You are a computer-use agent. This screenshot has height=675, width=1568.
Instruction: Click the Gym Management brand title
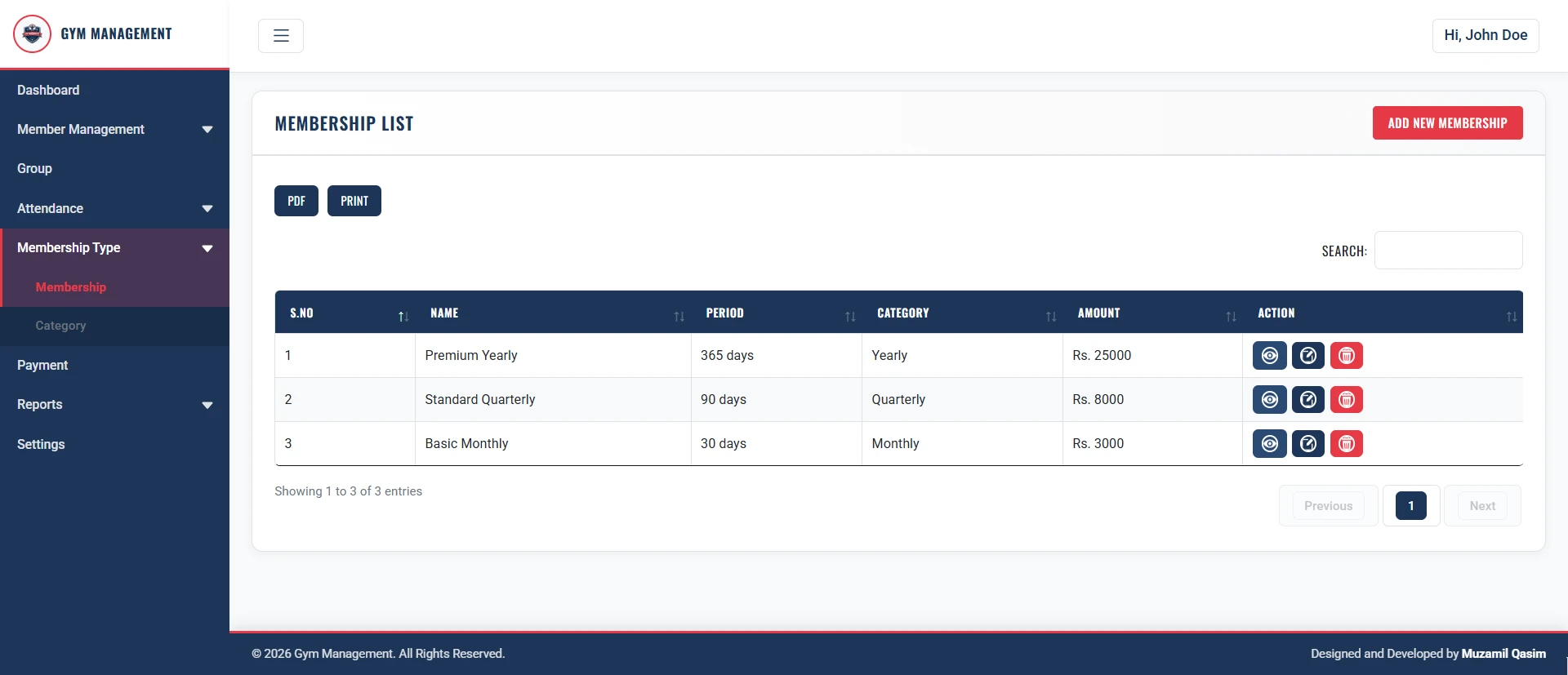click(x=116, y=33)
